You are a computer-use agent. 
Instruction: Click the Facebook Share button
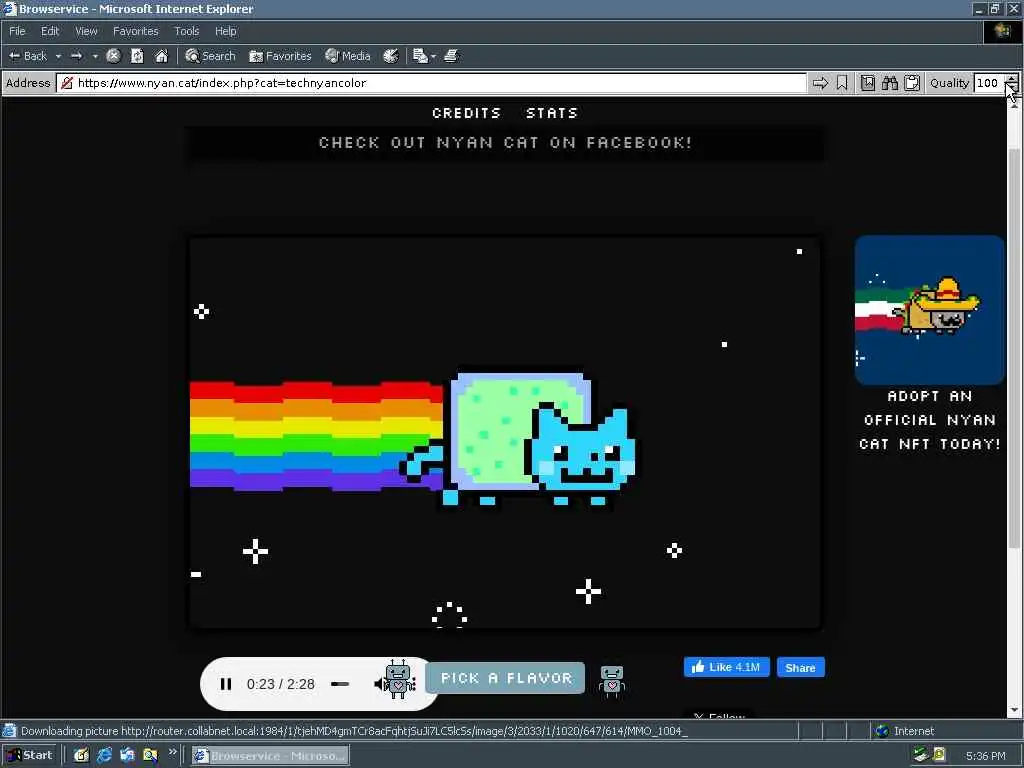tap(801, 667)
